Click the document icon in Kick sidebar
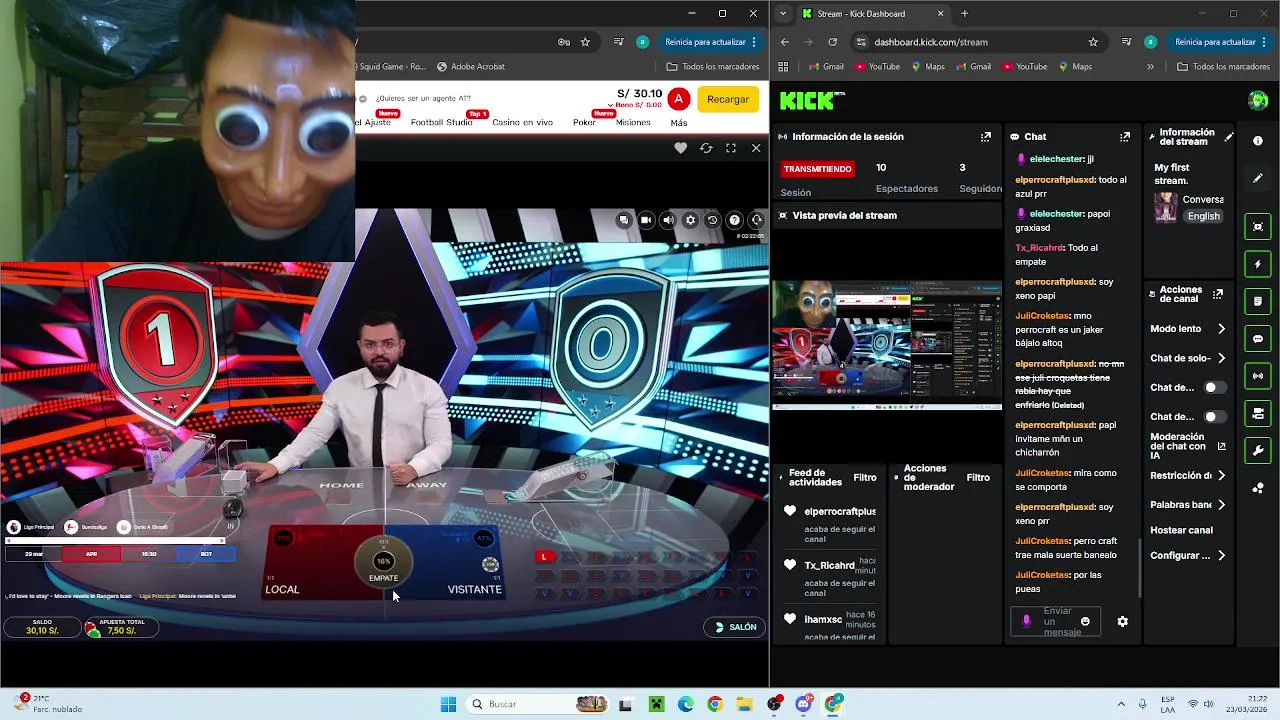Viewport: 1280px width, 720px height. [x=1258, y=301]
